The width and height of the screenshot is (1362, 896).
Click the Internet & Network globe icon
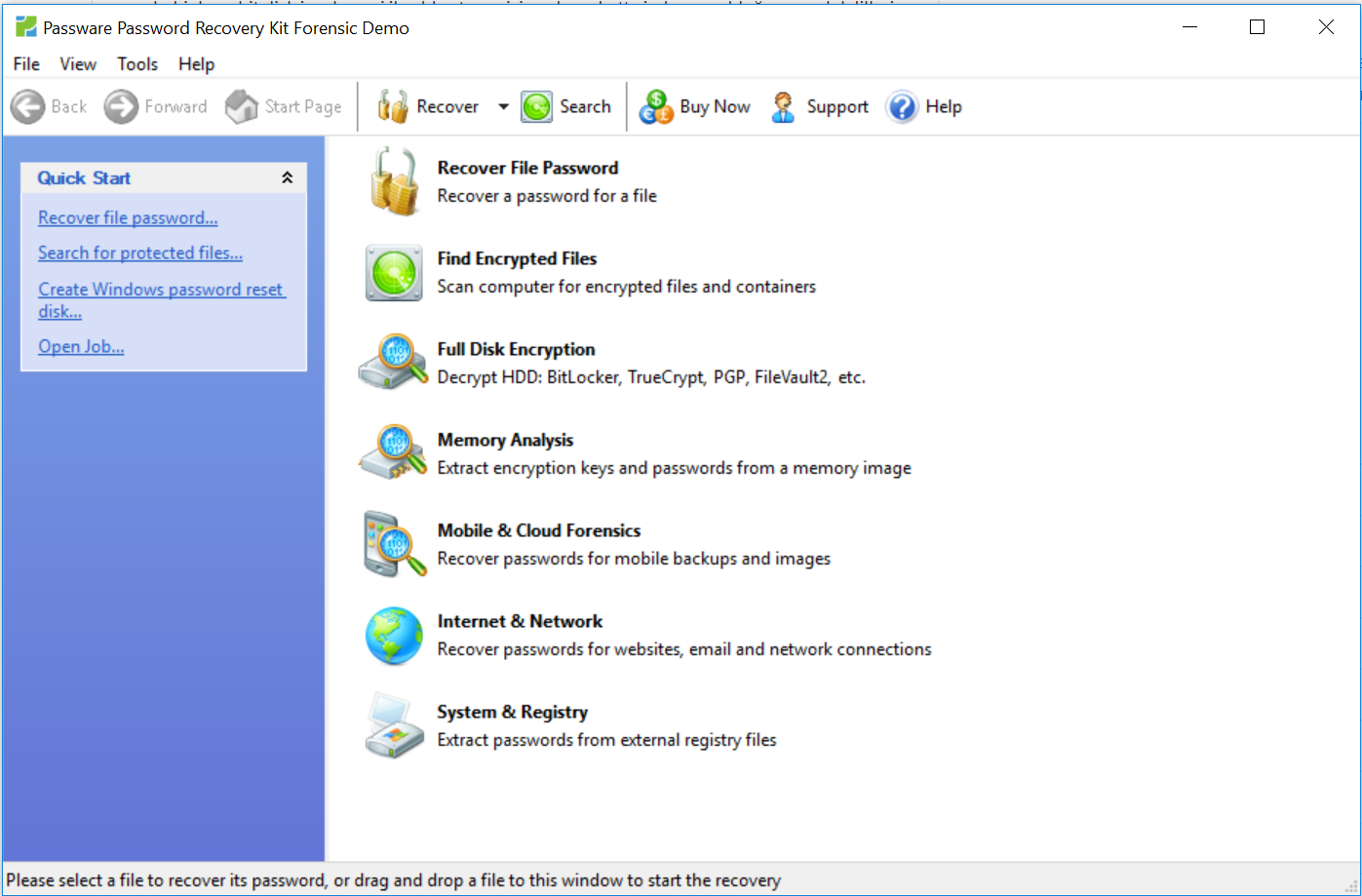point(394,636)
